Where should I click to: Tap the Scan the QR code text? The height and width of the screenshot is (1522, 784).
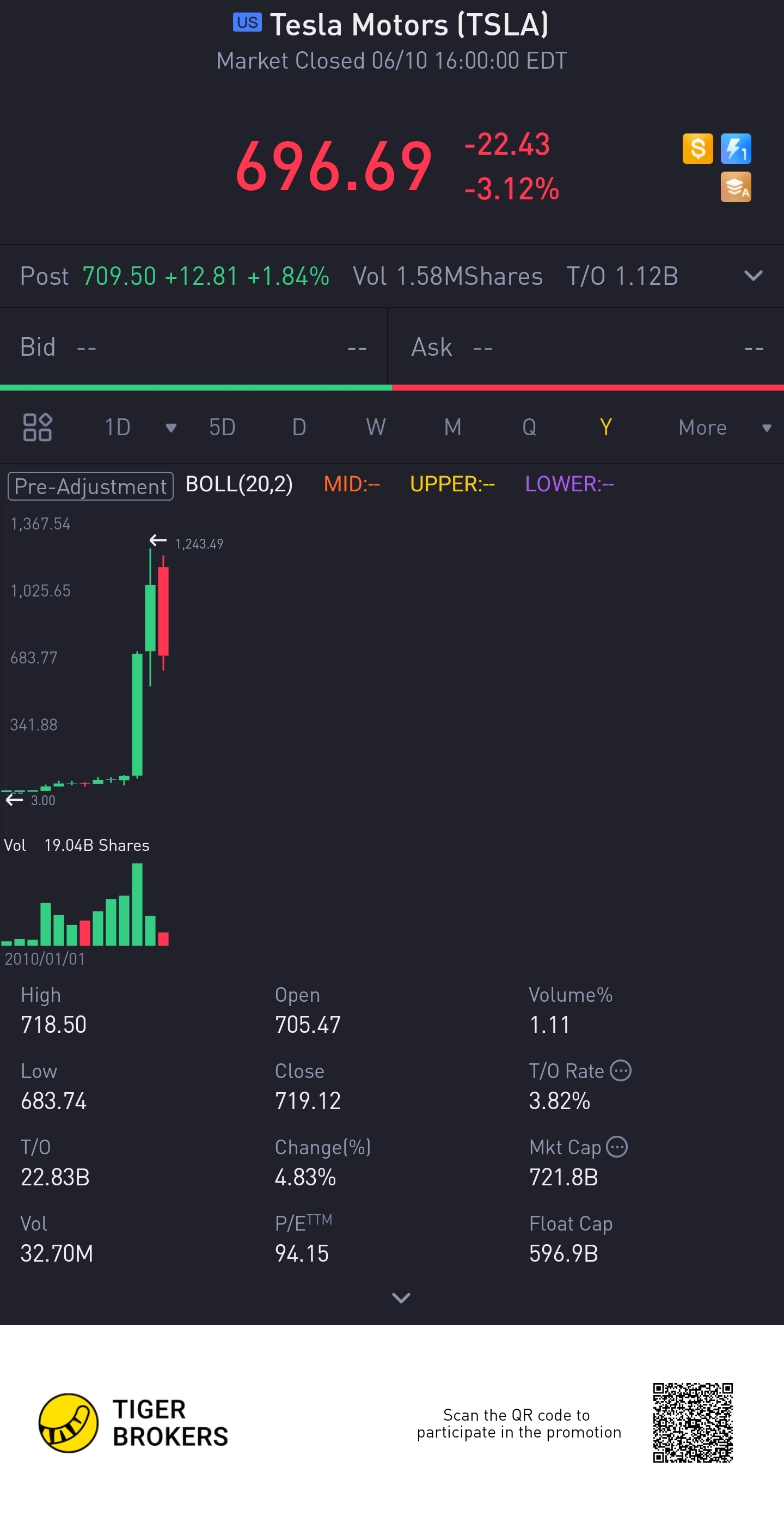pyautogui.click(x=519, y=1423)
